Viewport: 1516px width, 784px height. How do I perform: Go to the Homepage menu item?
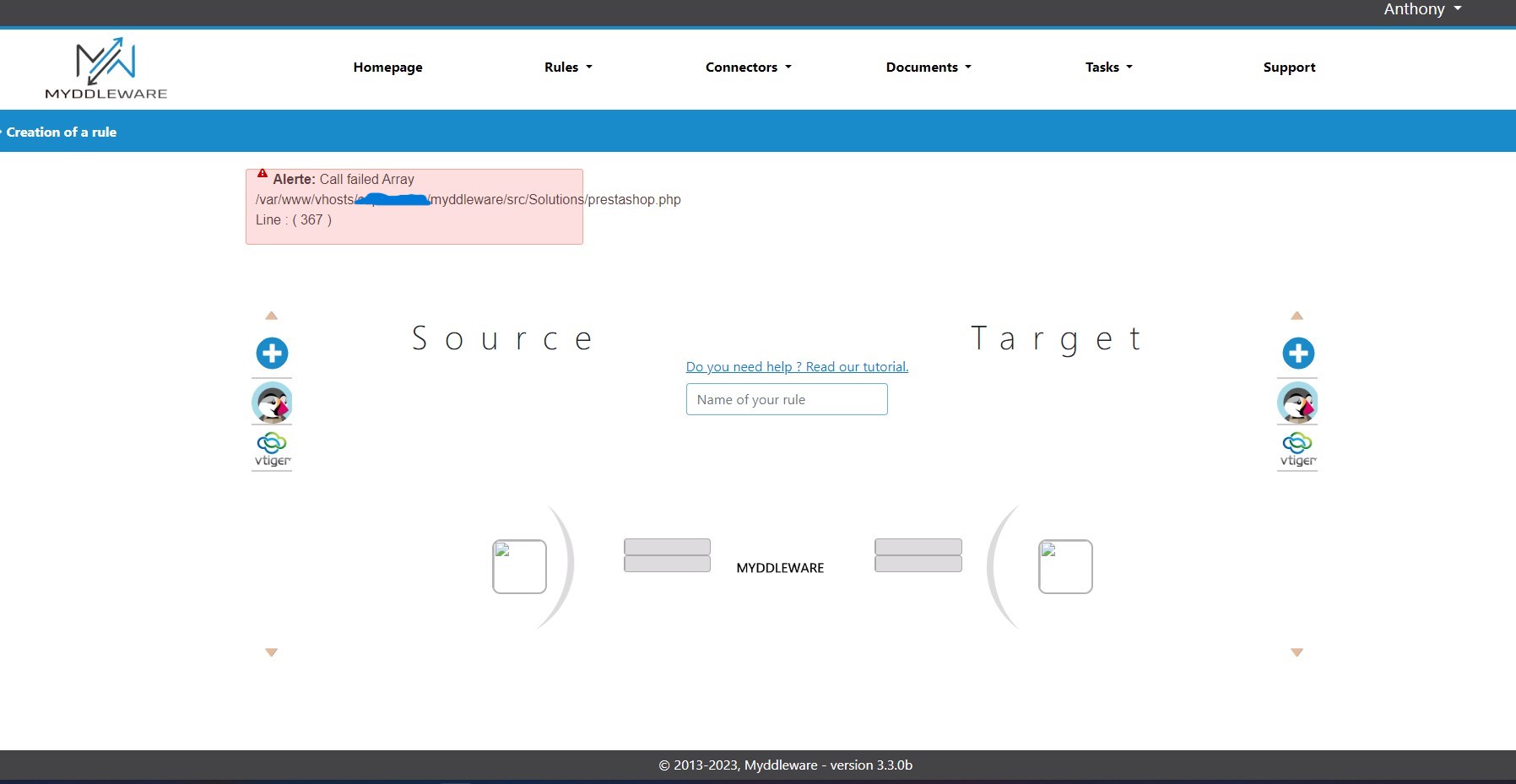387,68
